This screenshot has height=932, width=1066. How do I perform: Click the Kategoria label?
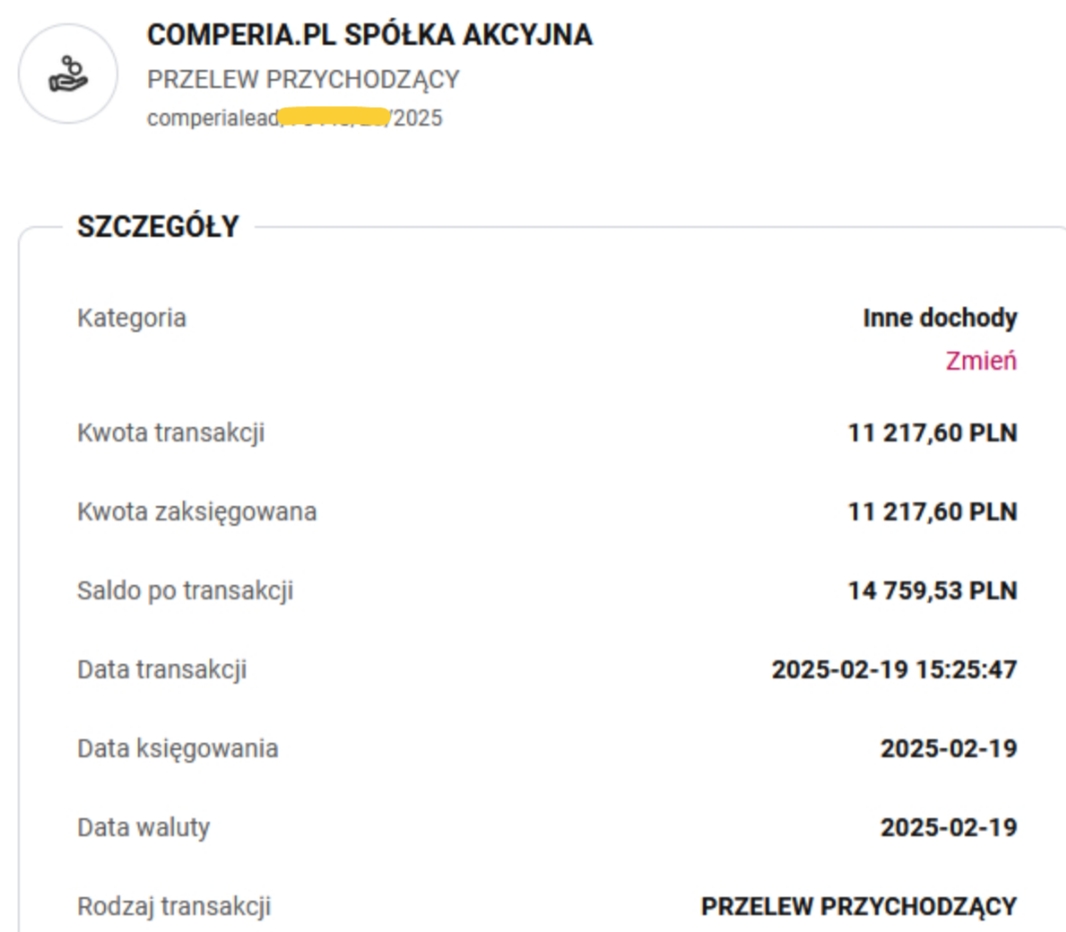coord(131,319)
